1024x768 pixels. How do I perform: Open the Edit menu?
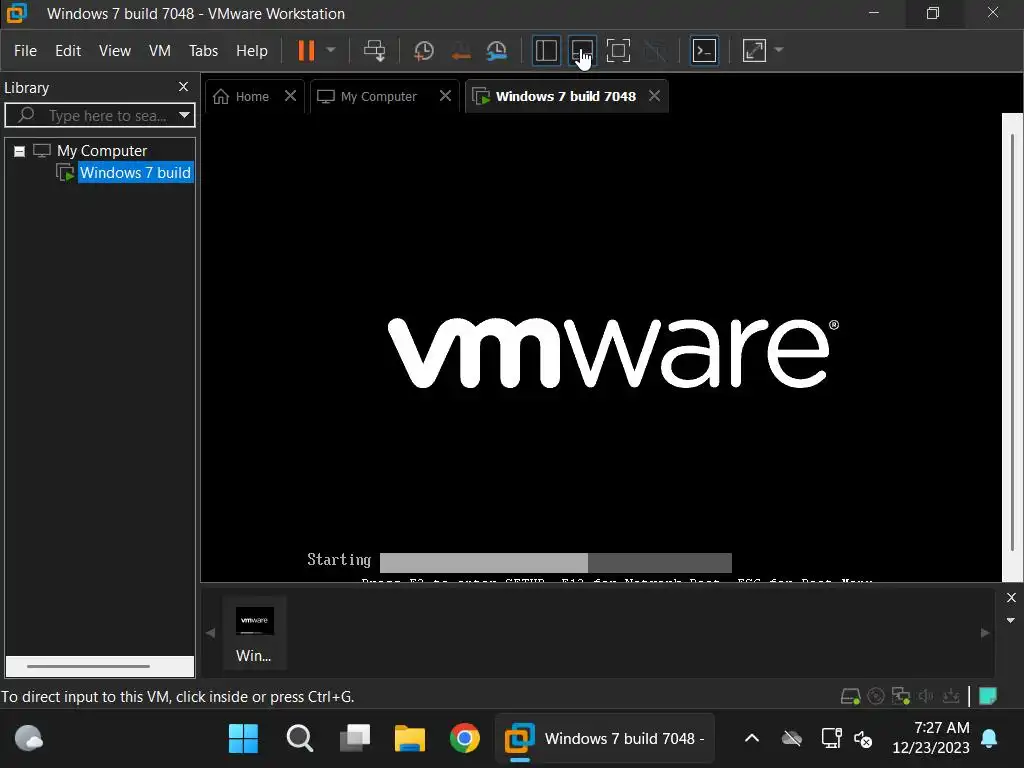(x=68, y=50)
